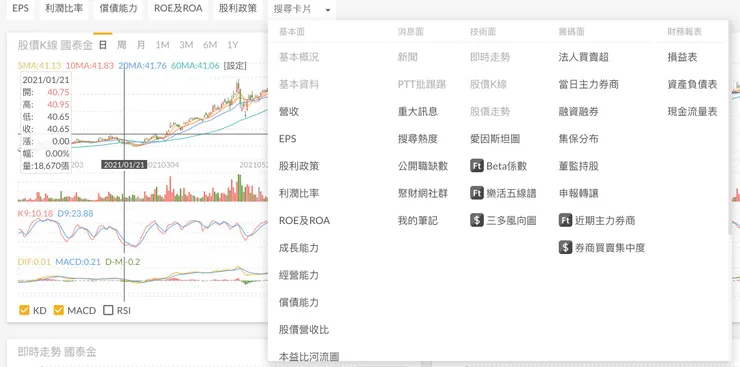Select 集保分布 card option
This screenshot has width=740, height=367.
(x=579, y=139)
